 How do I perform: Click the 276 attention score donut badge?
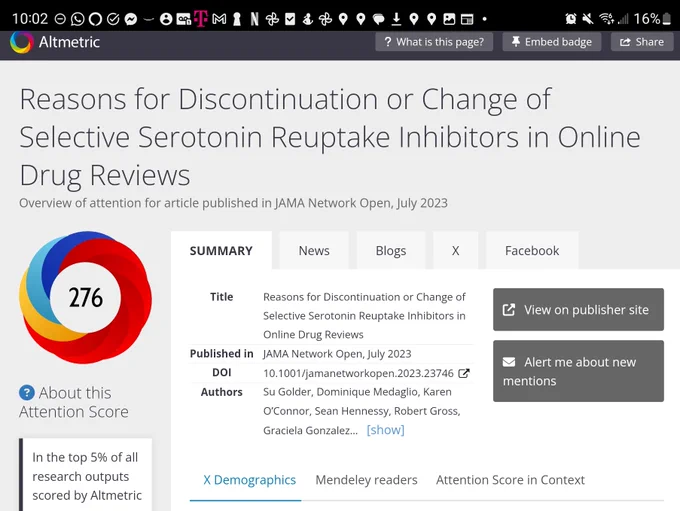click(85, 297)
